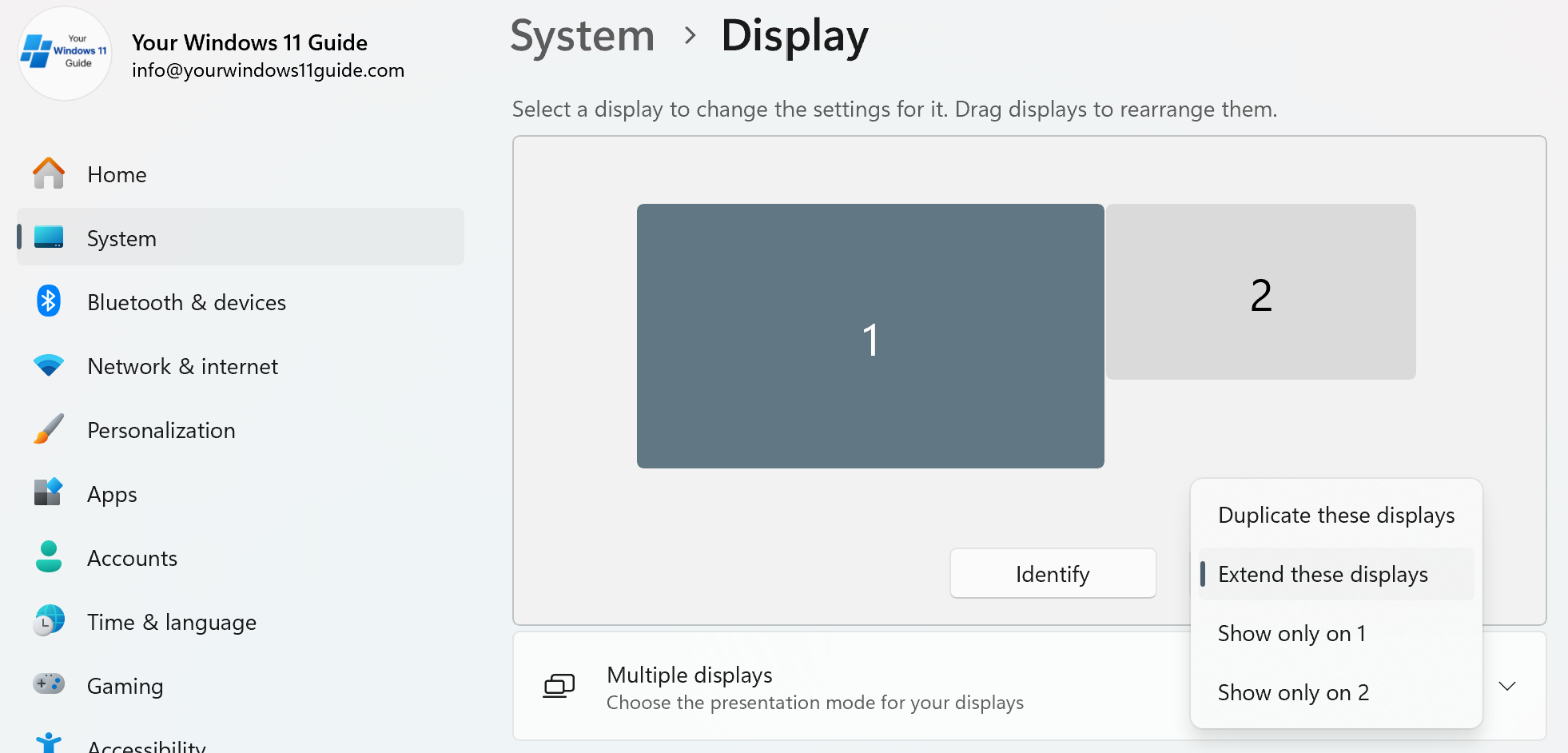Click System in the breadcrumb

pos(583,36)
